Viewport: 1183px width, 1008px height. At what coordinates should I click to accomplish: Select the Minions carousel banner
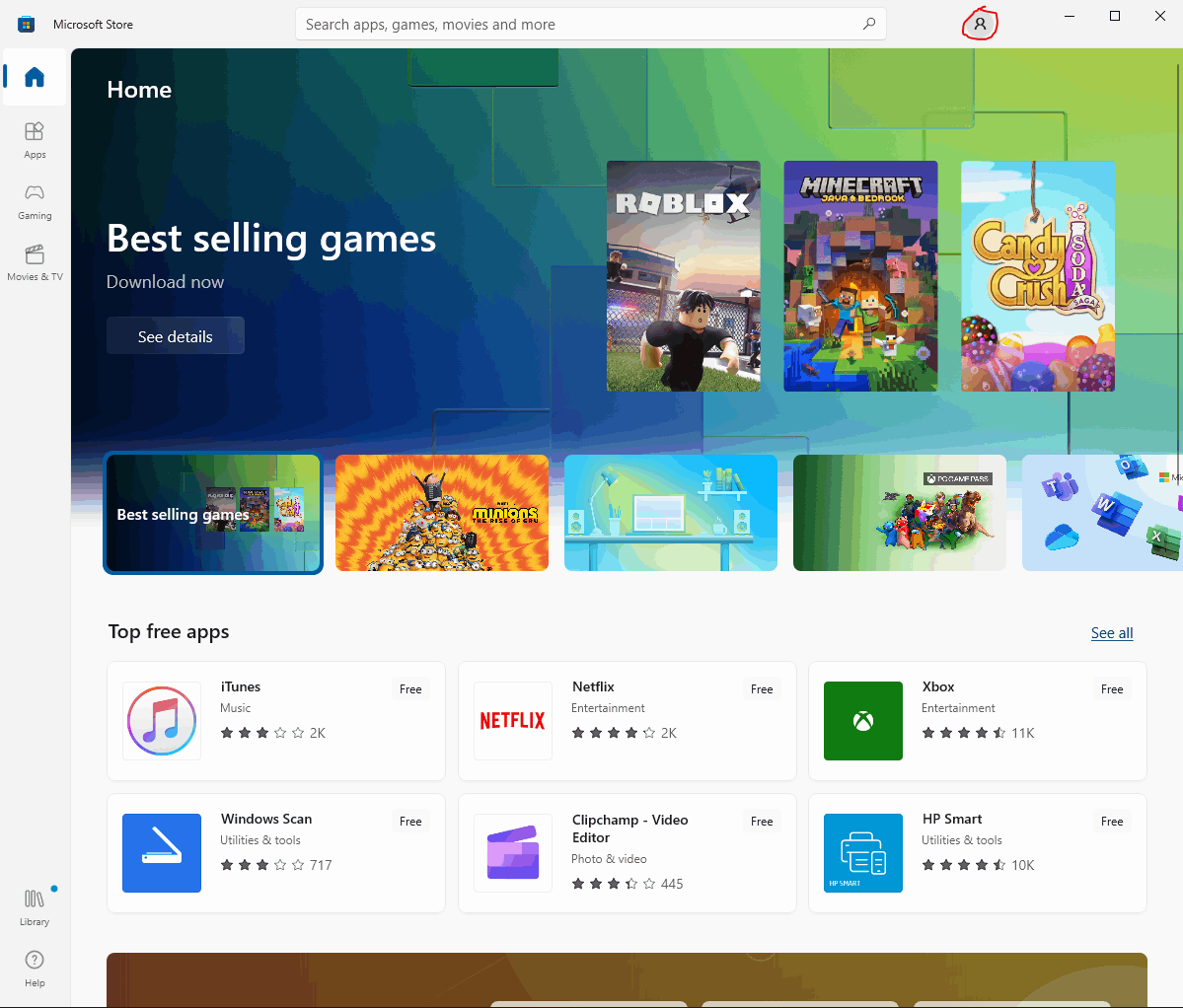(441, 513)
